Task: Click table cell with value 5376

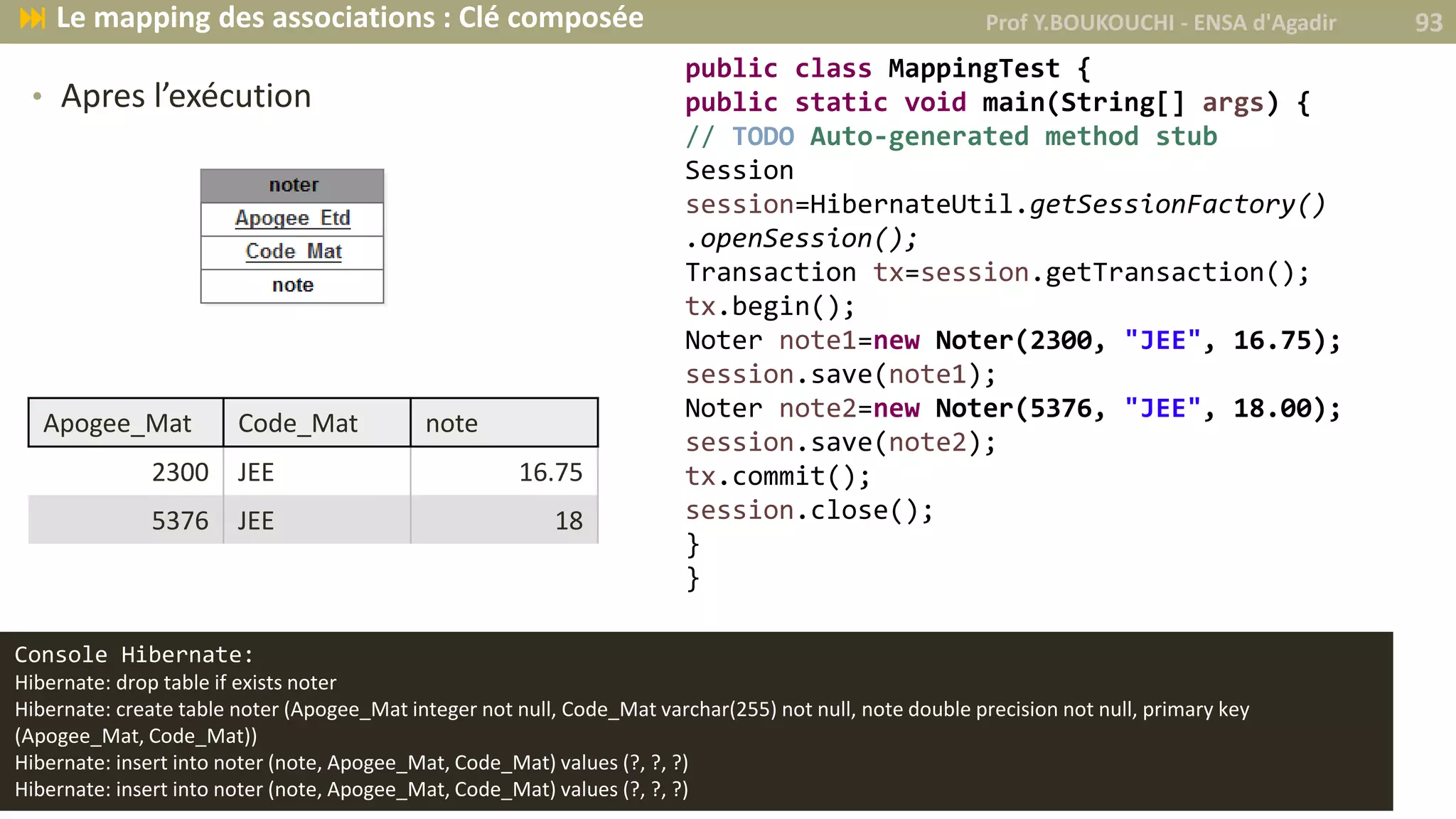Action: 126,520
